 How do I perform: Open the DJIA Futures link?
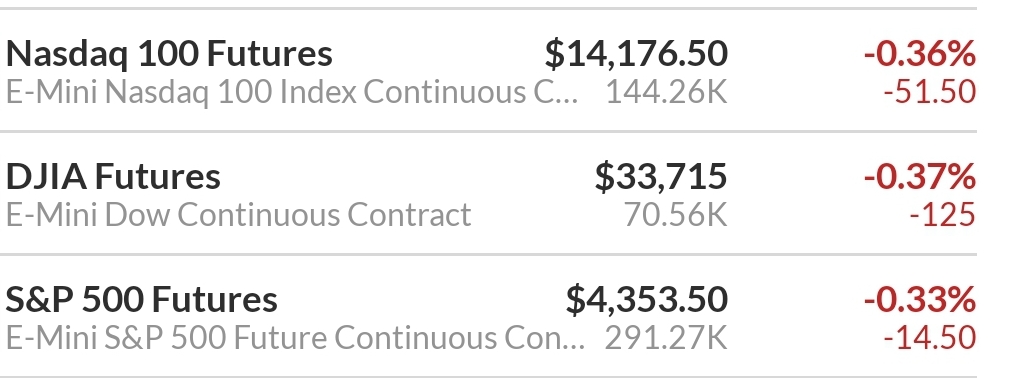pyautogui.click(x=114, y=176)
